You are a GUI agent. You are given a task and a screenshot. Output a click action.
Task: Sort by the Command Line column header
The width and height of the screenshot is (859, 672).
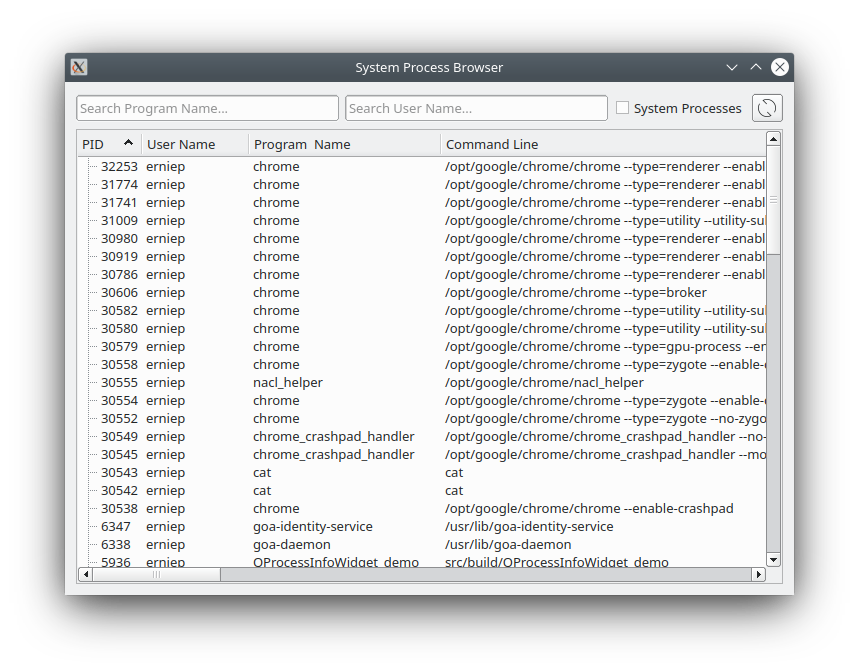click(x=603, y=144)
